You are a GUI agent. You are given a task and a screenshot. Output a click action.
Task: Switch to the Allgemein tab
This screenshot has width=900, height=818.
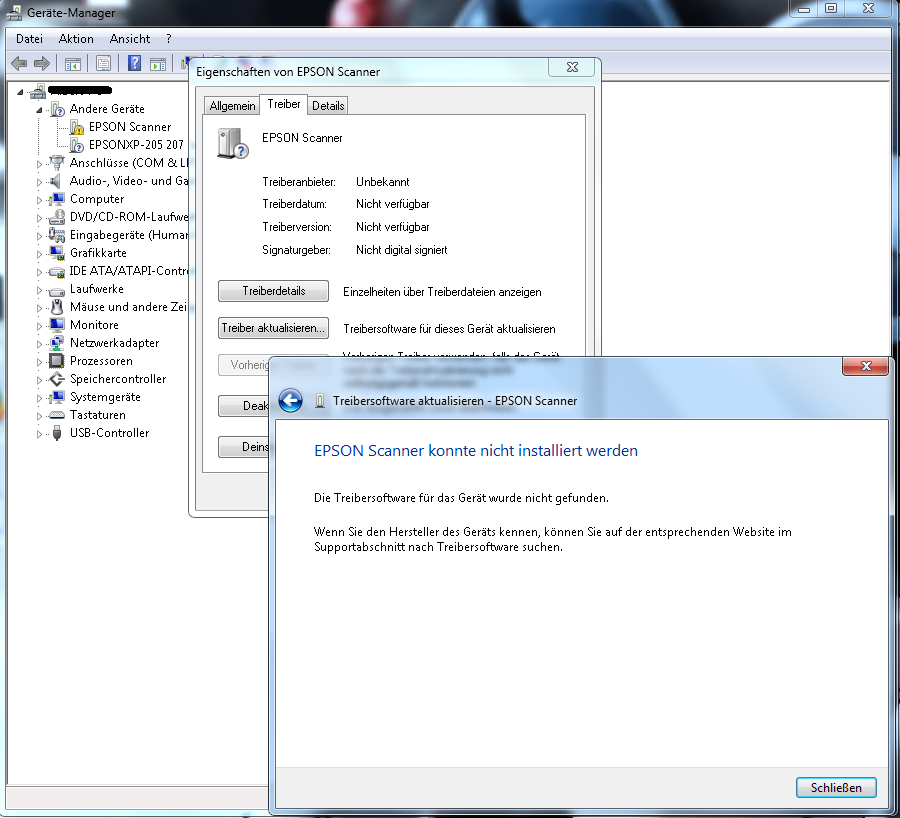[x=232, y=106]
